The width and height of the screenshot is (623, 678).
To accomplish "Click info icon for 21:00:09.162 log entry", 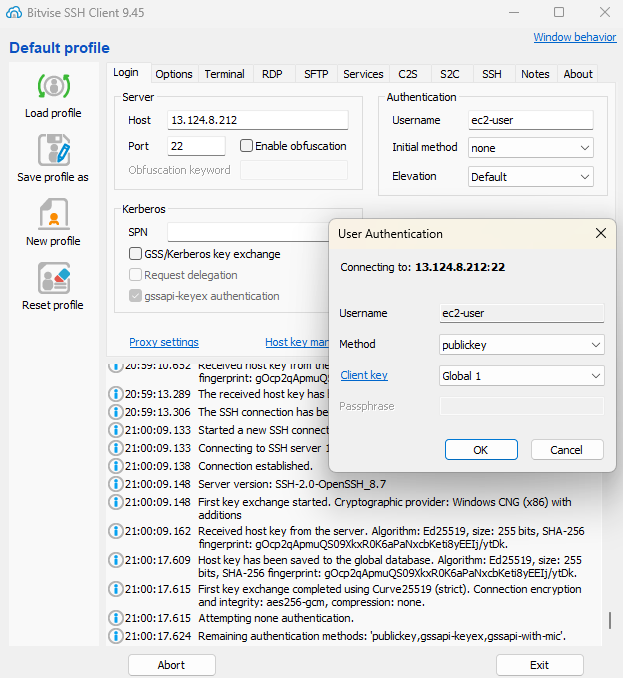I will pyautogui.click(x=115, y=531).
